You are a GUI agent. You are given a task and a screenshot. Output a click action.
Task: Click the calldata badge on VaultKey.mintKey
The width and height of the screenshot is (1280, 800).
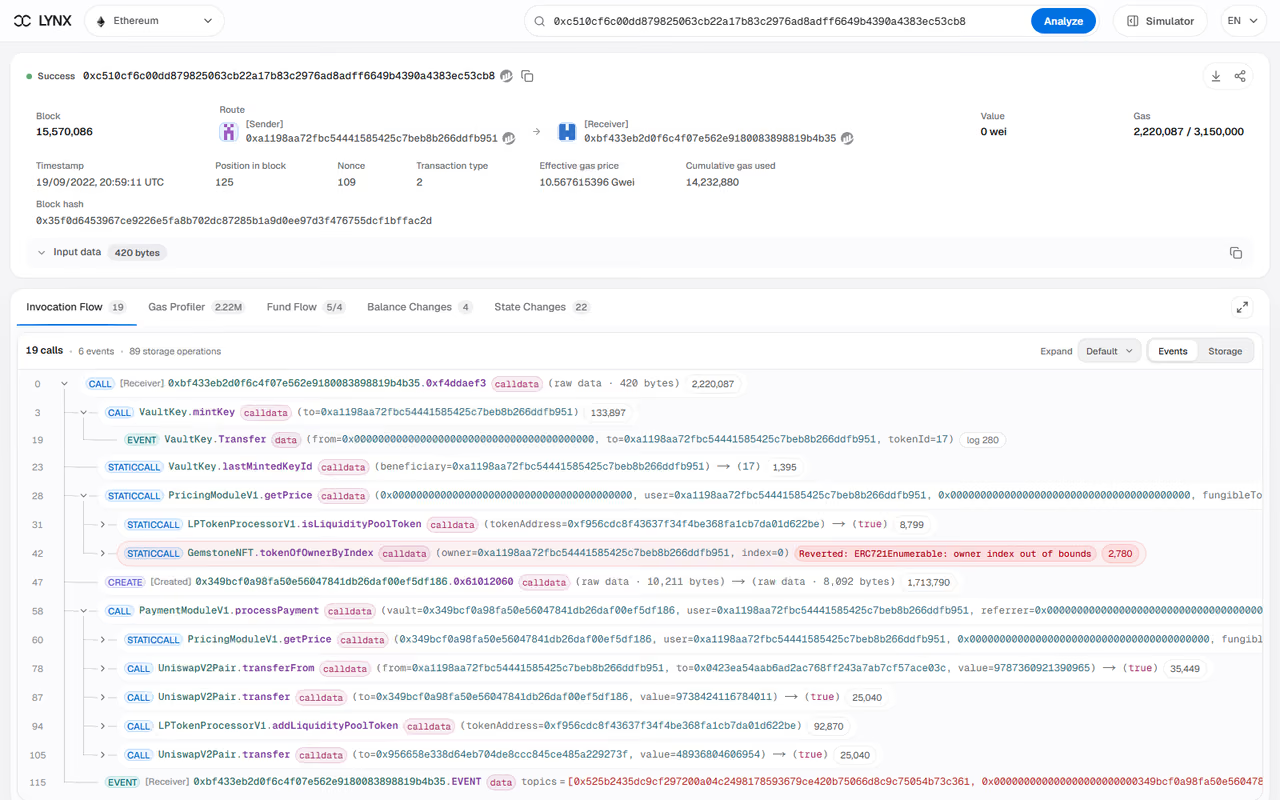tap(266, 413)
